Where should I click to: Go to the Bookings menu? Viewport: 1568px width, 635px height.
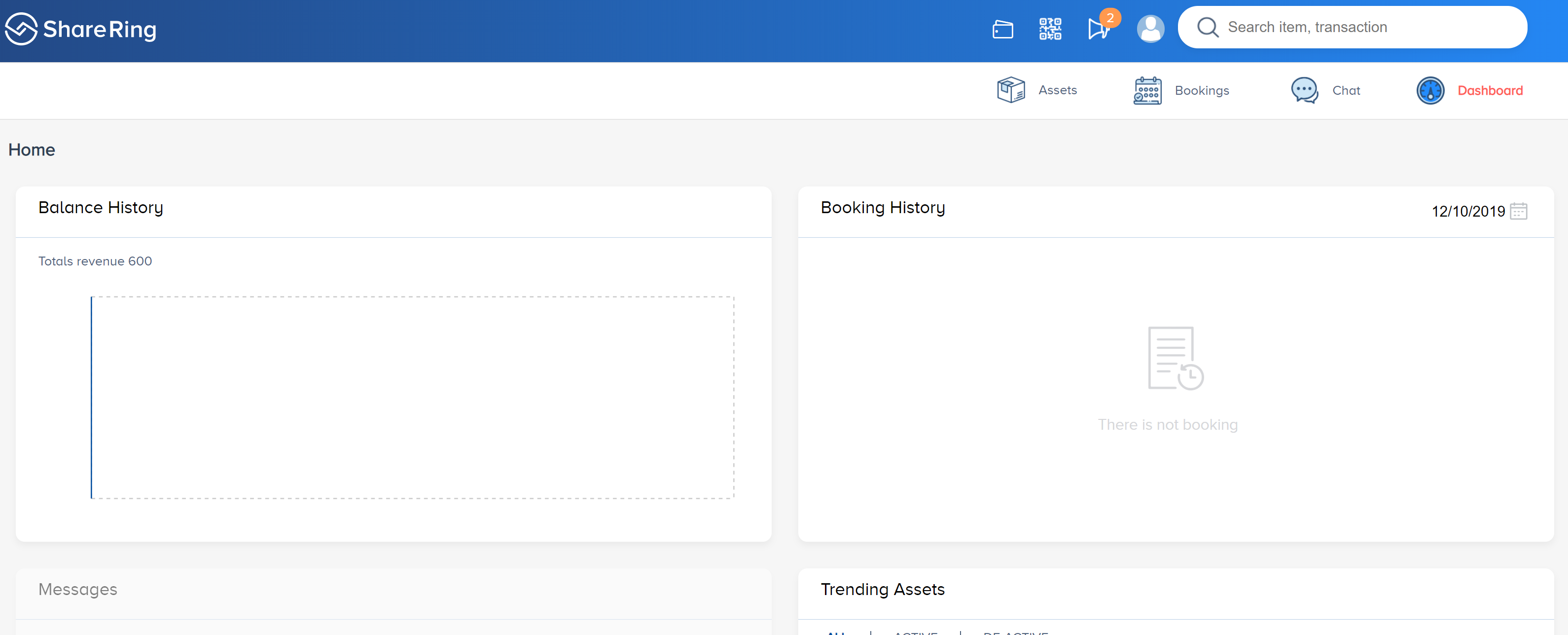[1202, 91]
